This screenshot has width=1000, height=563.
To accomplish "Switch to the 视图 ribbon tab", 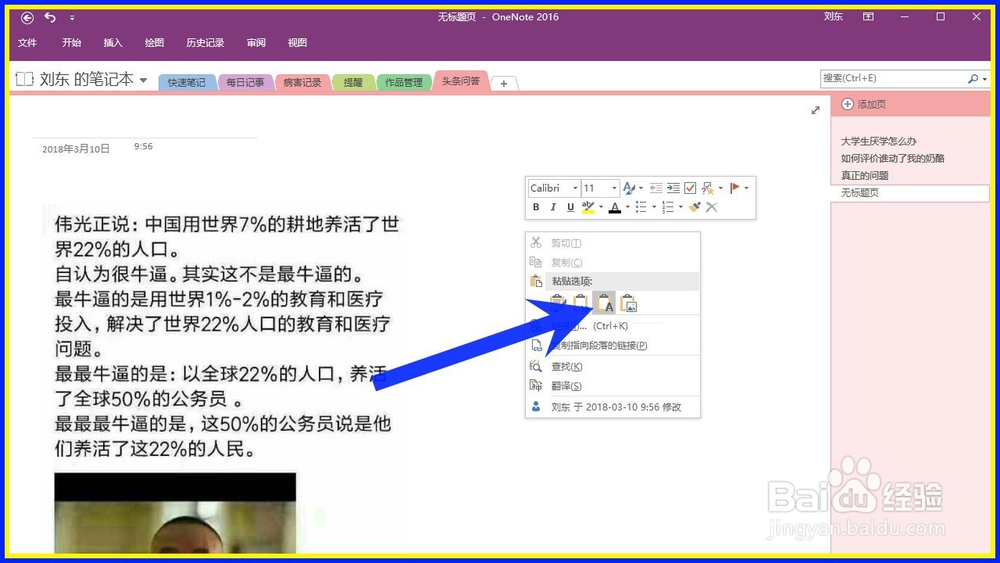I will click(x=297, y=43).
